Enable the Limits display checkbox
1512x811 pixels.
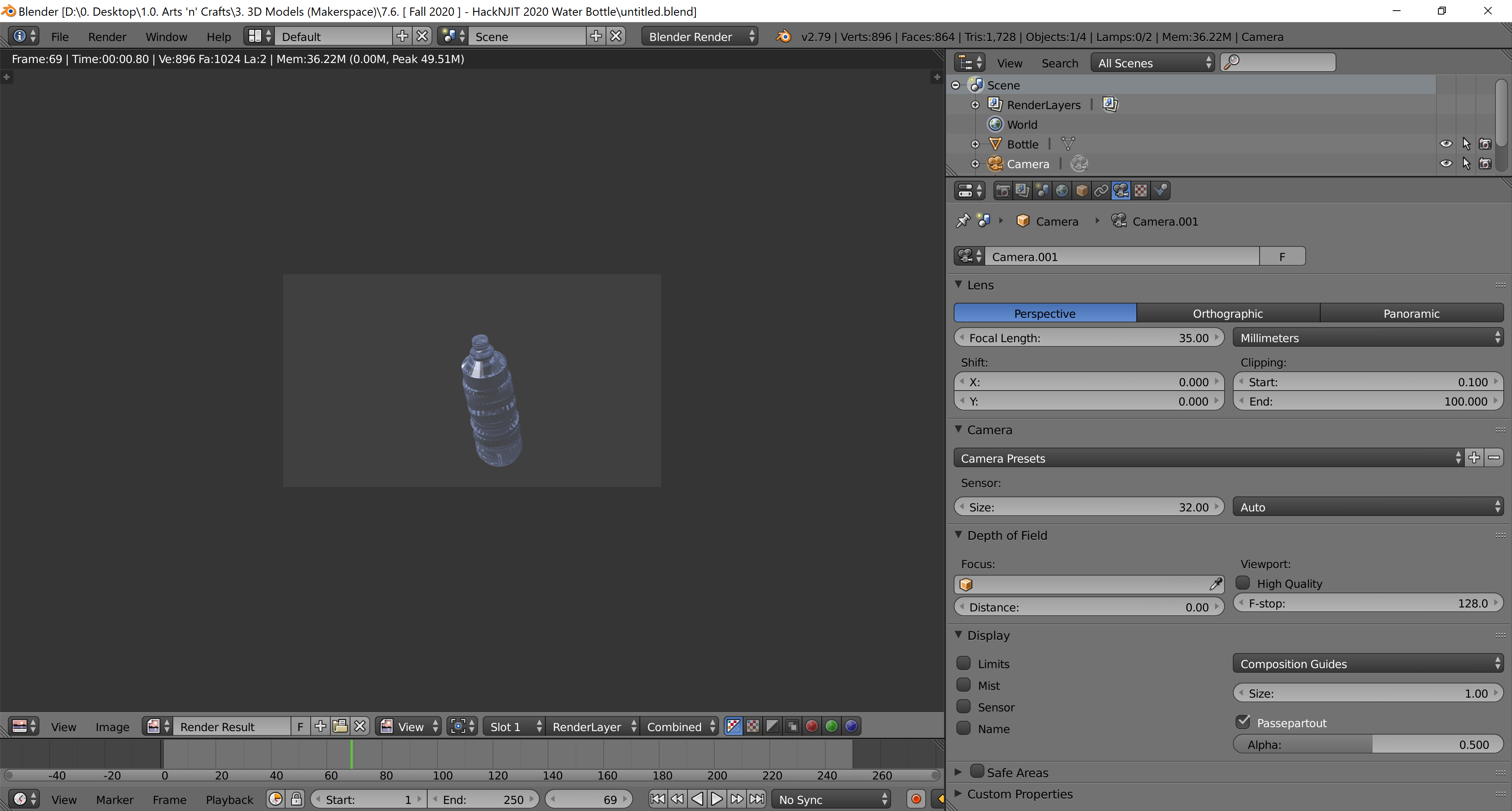pos(964,663)
